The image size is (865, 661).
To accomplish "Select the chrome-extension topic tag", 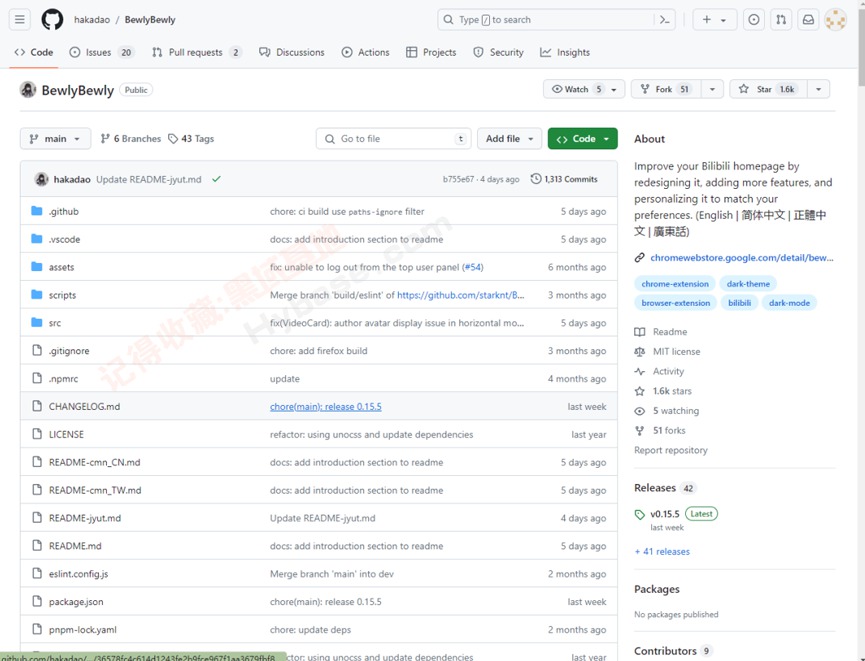I will pos(675,284).
